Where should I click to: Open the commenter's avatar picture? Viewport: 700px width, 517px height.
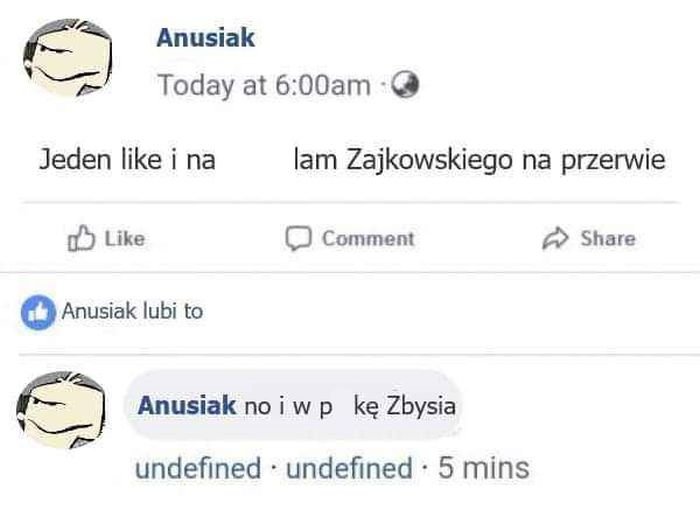coord(61,410)
